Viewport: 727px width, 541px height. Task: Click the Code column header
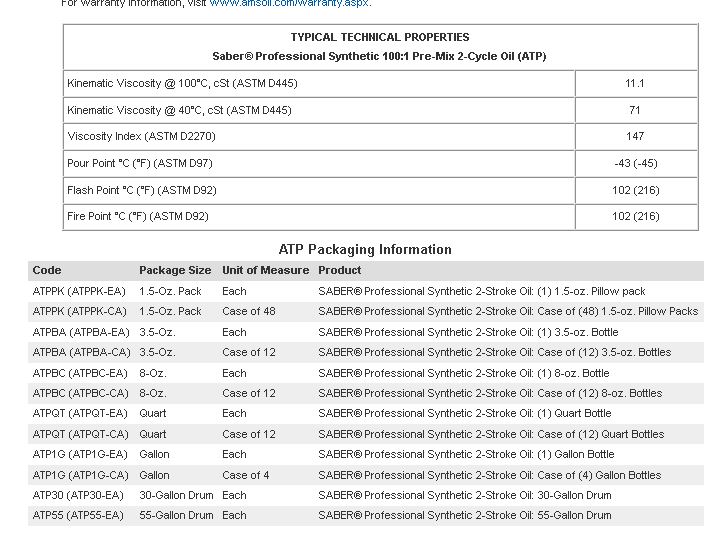(47, 270)
